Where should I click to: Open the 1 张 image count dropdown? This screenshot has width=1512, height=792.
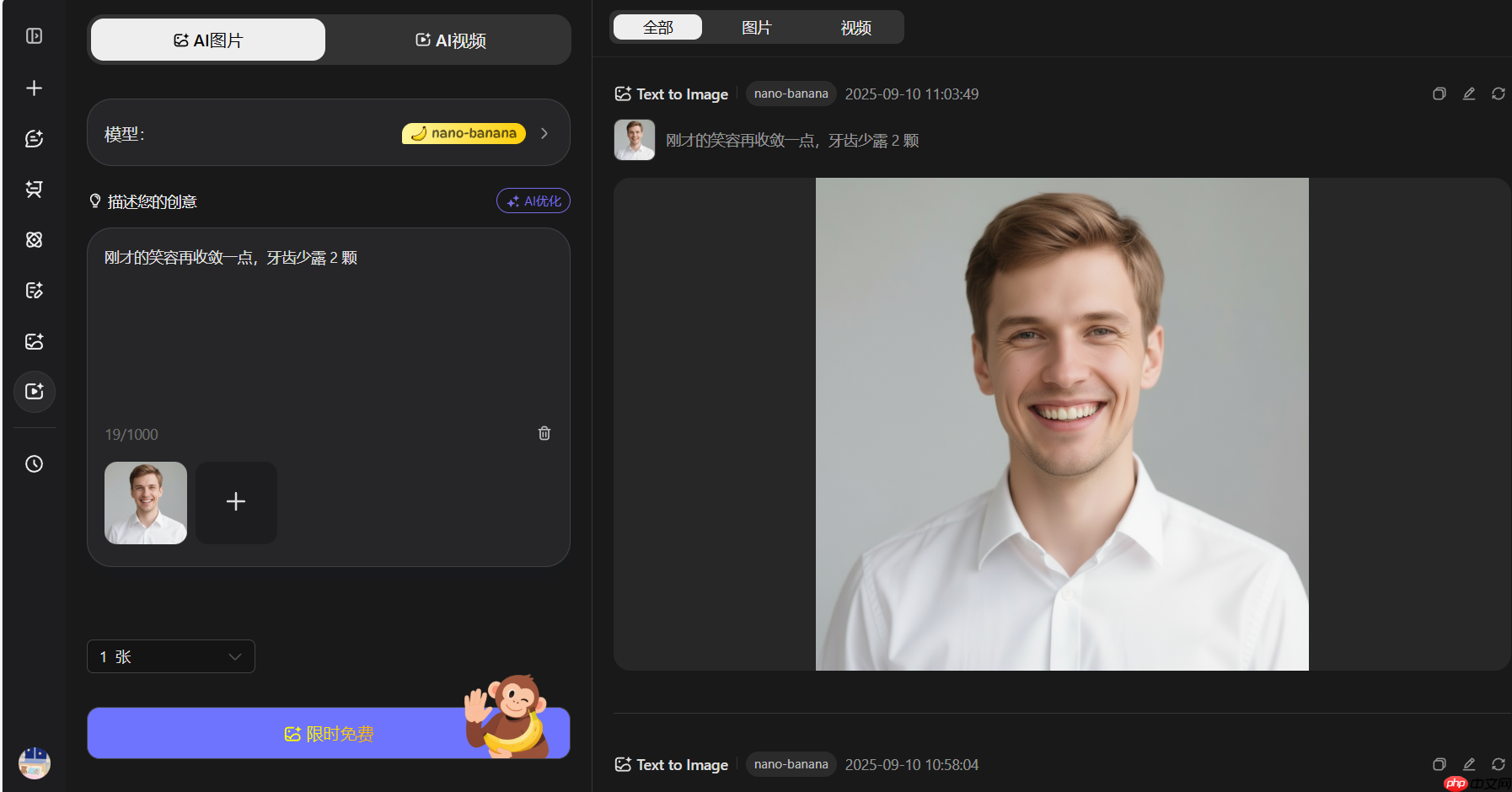point(170,656)
